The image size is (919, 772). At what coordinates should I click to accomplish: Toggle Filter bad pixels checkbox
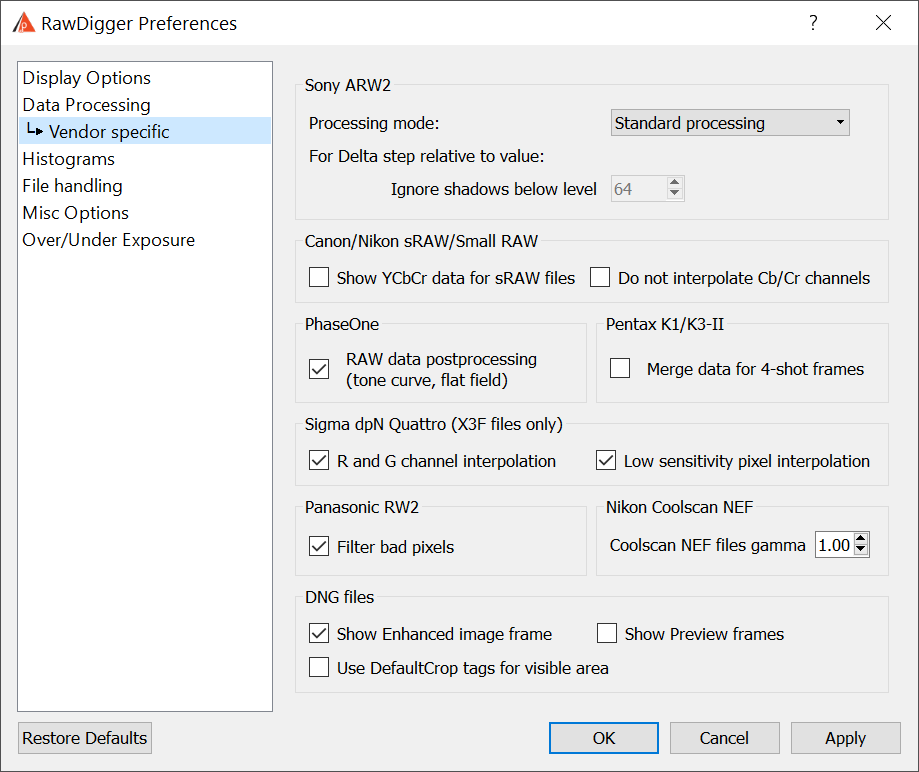(319, 546)
